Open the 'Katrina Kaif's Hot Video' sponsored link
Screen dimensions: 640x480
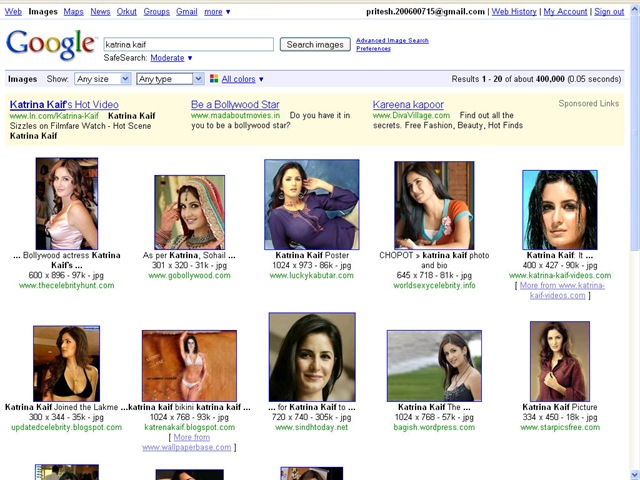pos(64,105)
